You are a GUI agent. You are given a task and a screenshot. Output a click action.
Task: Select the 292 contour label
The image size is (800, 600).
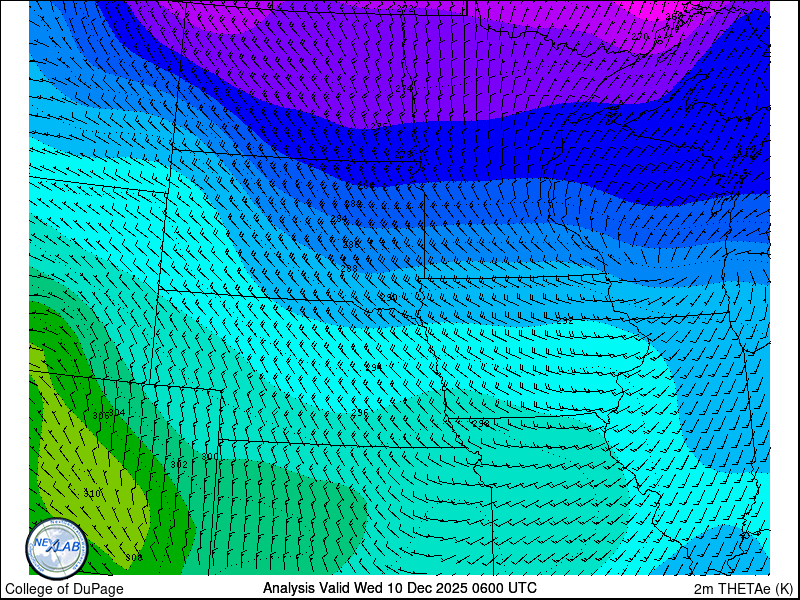pos(565,321)
